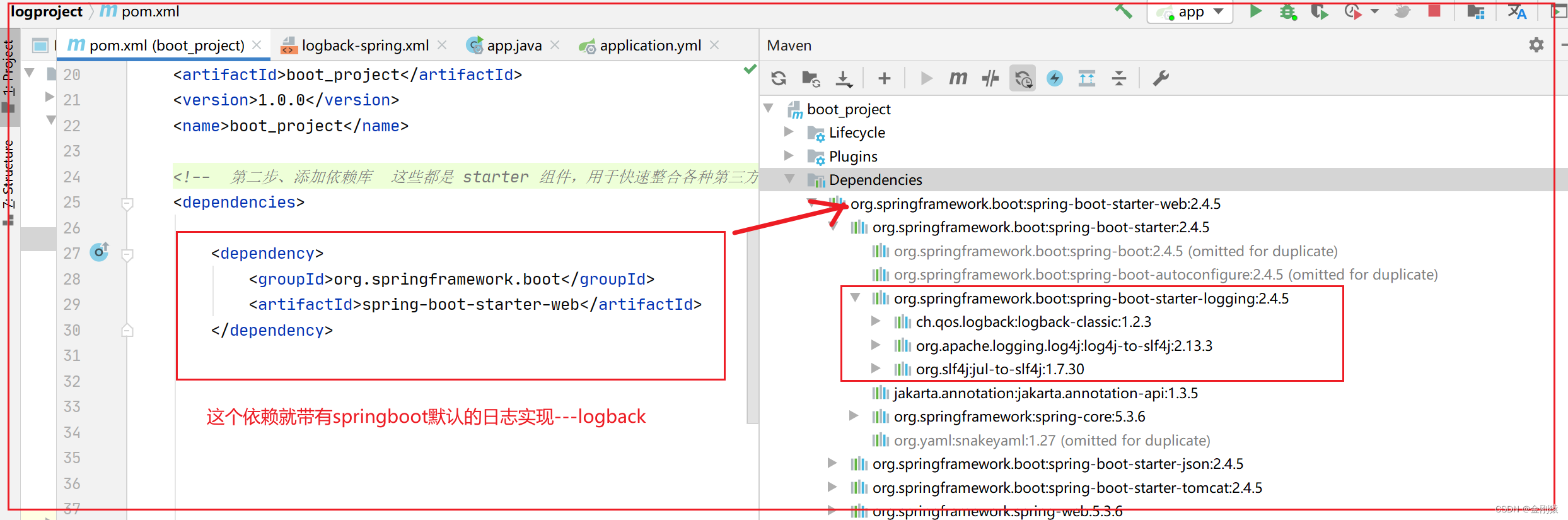Run selected Maven build
1568x520 pixels.
926,78
